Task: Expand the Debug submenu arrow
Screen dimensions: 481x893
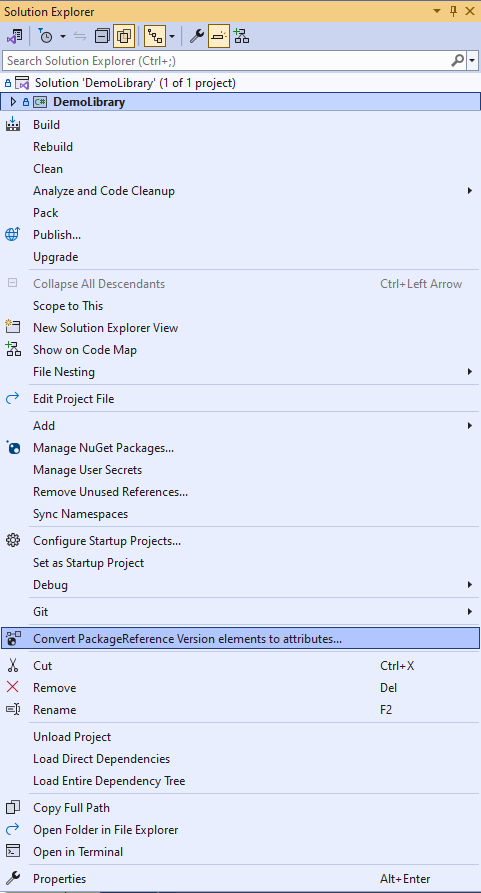Action: [x=470, y=585]
